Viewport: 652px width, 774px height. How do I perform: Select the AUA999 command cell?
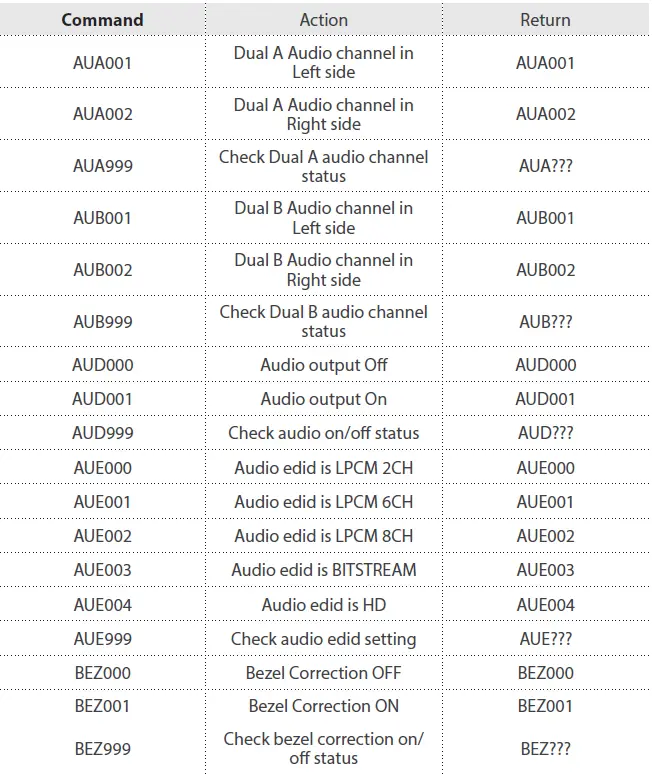(102, 166)
